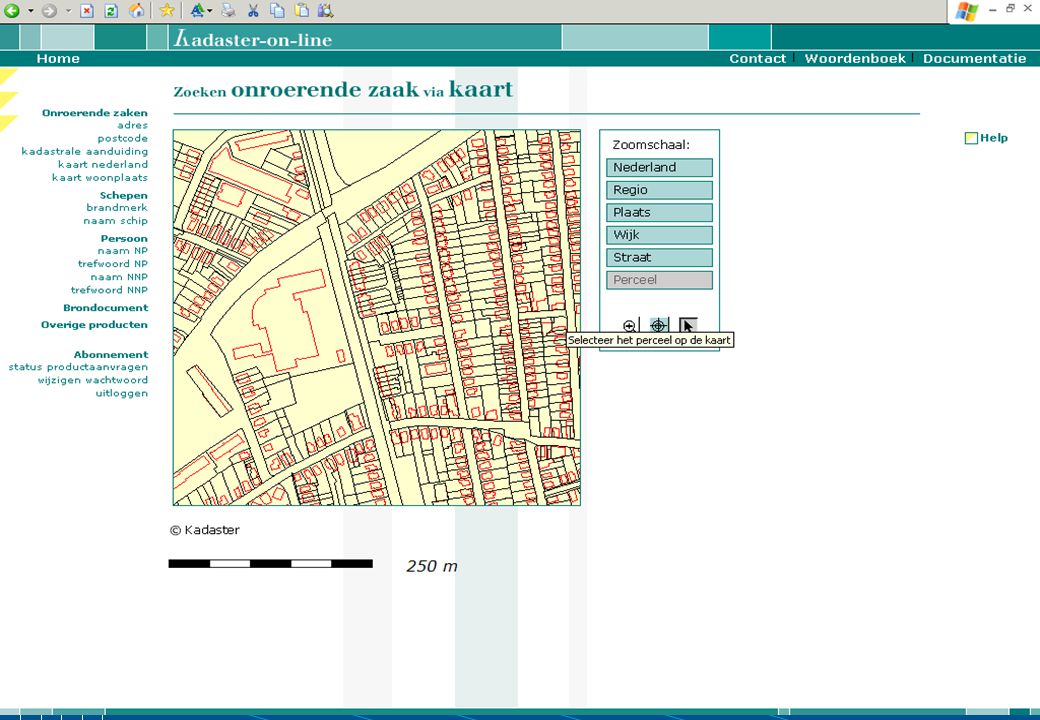Set zoom scale to Plaats
Image resolution: width=1040 pixels, height=720 pixels.
[x=659, y=212]
